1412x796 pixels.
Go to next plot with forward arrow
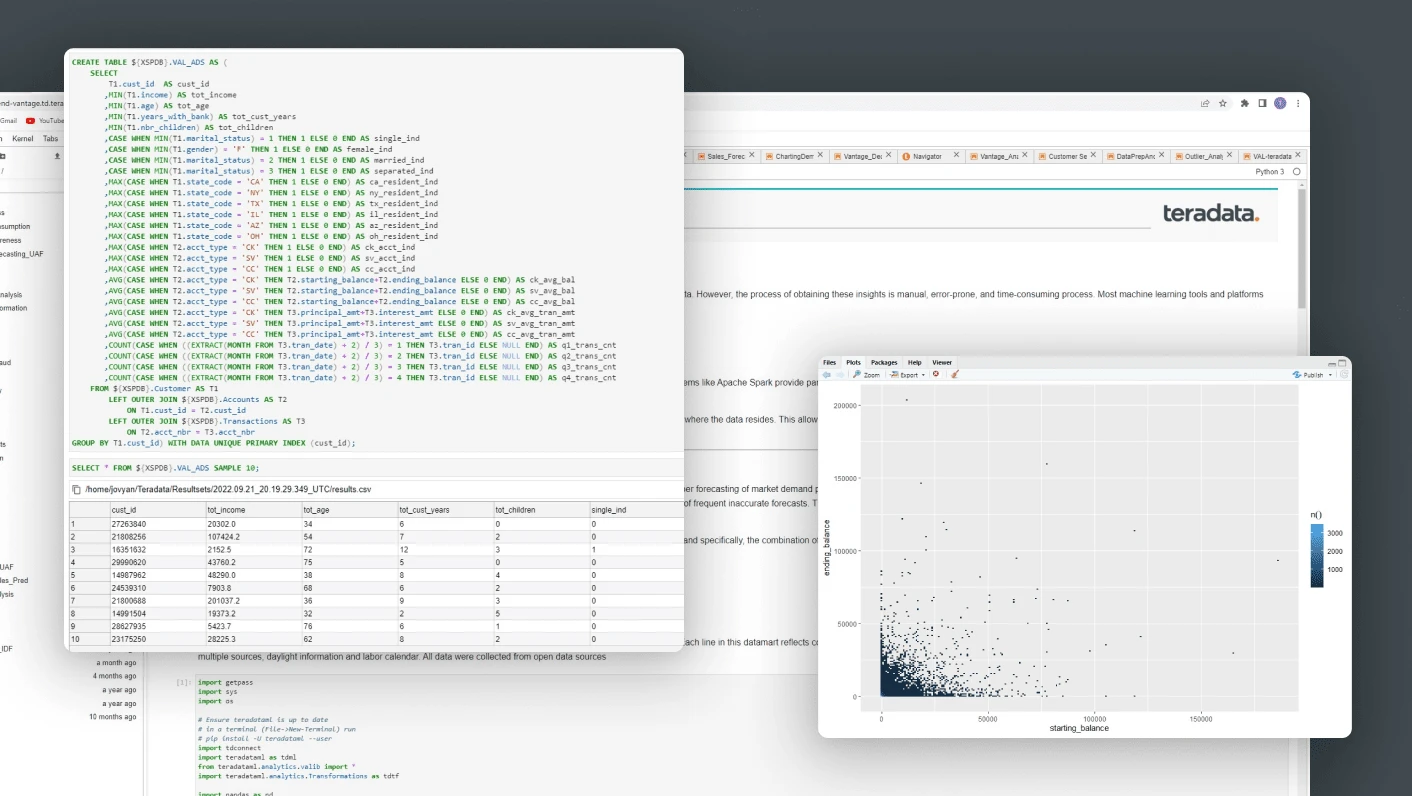pyautogui.click(x=840, y=374)
